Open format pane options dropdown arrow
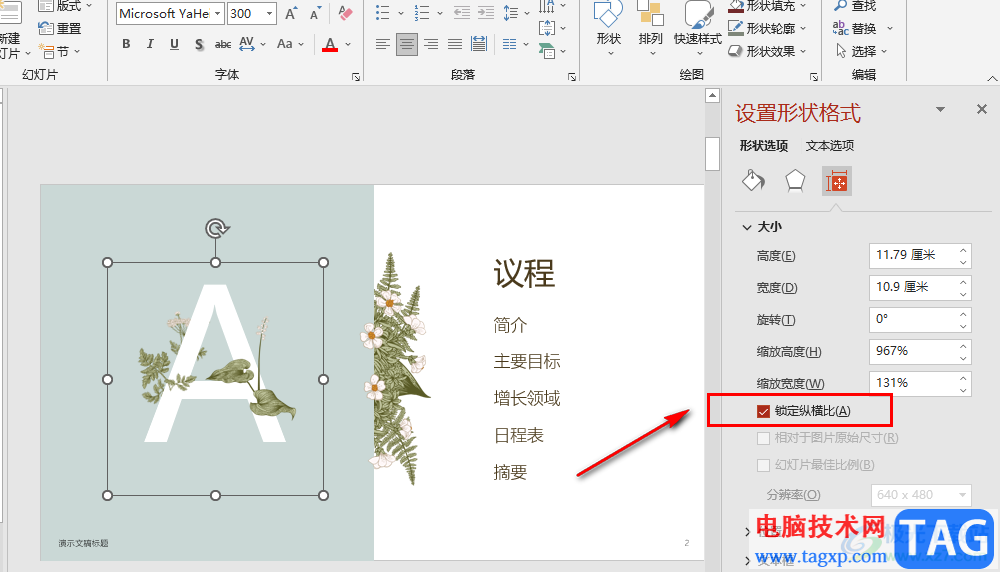 (x=940, y=110)
